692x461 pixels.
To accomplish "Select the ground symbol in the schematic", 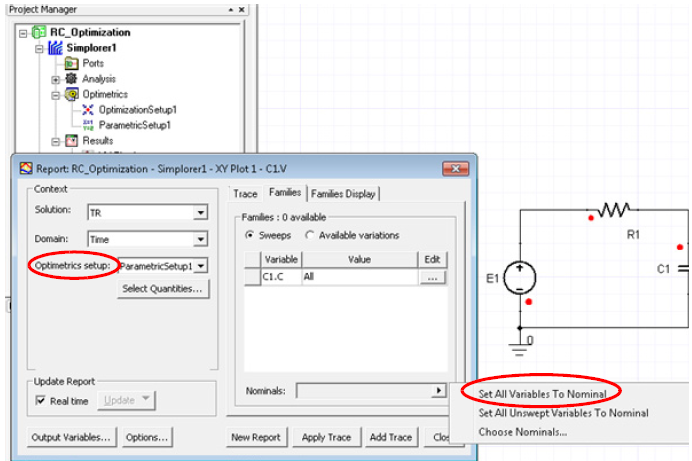I will pos(519,348).
